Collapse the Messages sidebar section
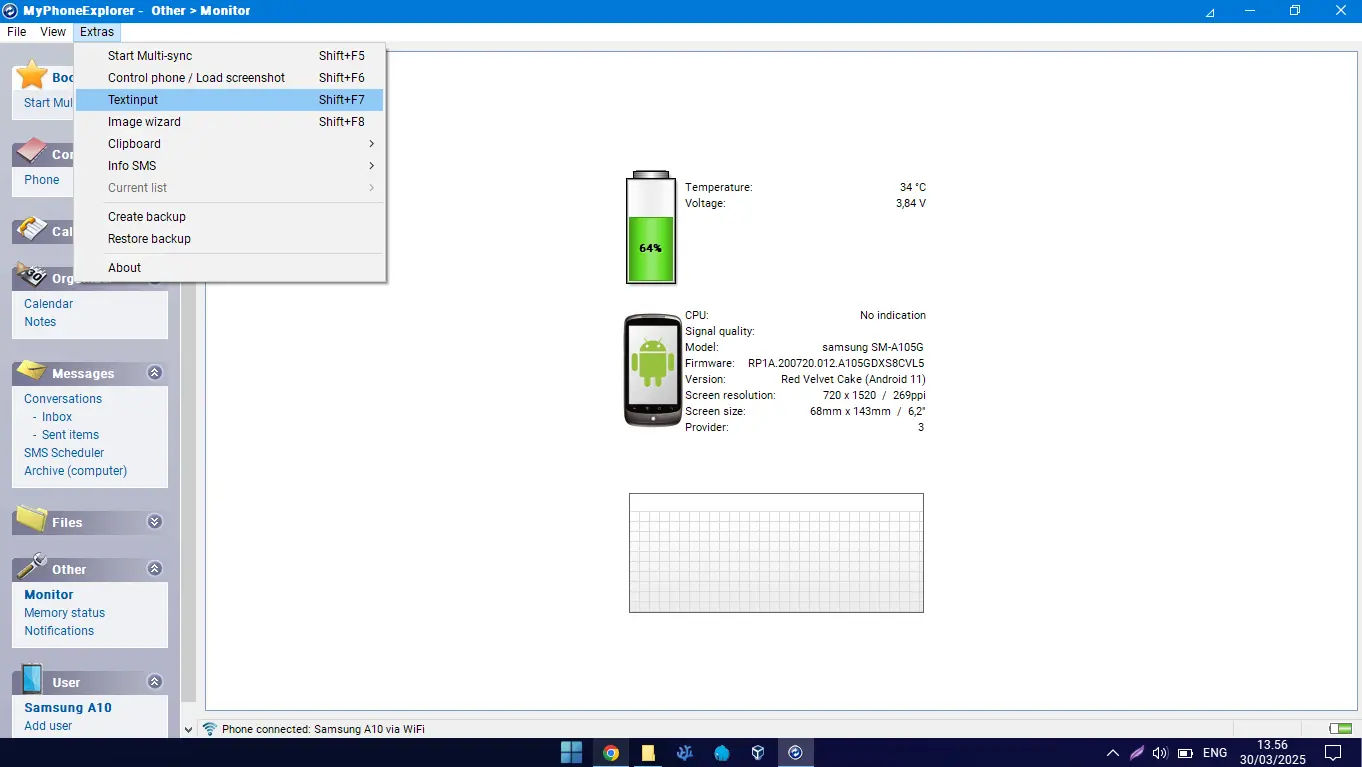This screenshot has width=1362, height=767. (x=154, y=373)
